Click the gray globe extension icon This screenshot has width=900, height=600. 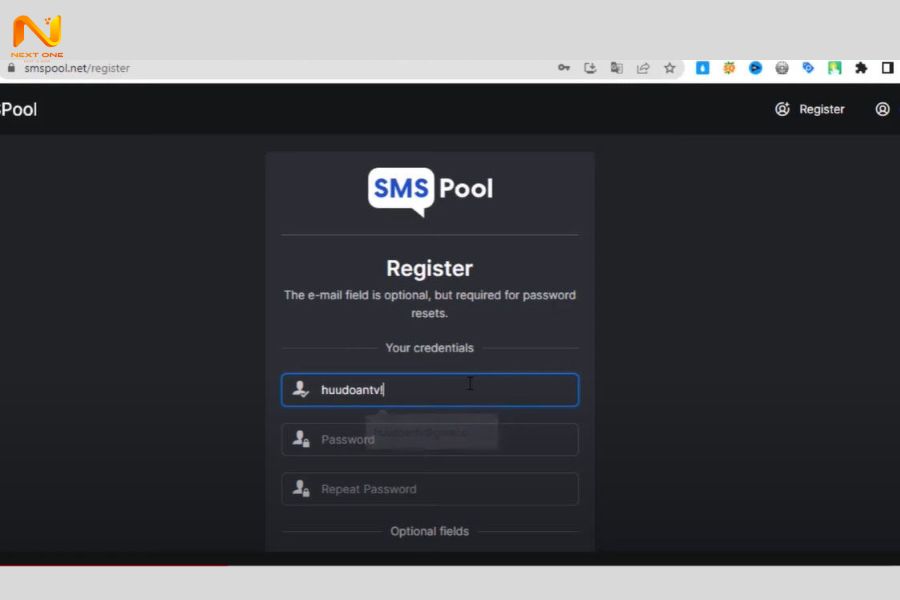pyautogui.click(x=782, y=68)
